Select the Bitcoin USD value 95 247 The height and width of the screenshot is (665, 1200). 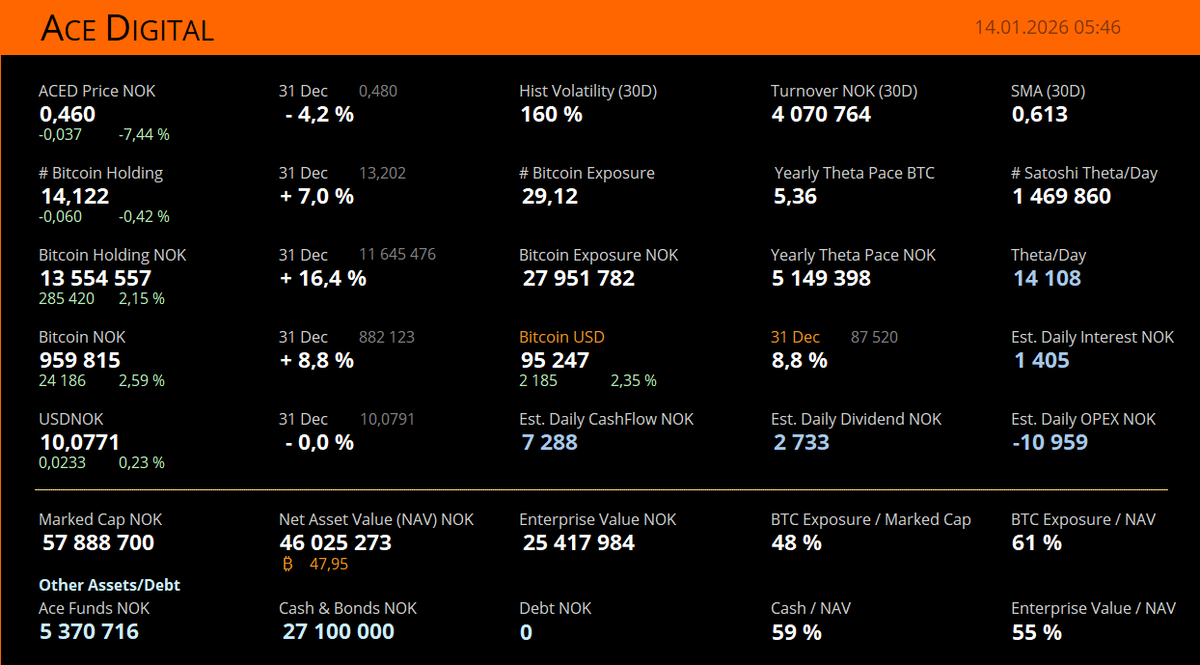tap(555, 360)
